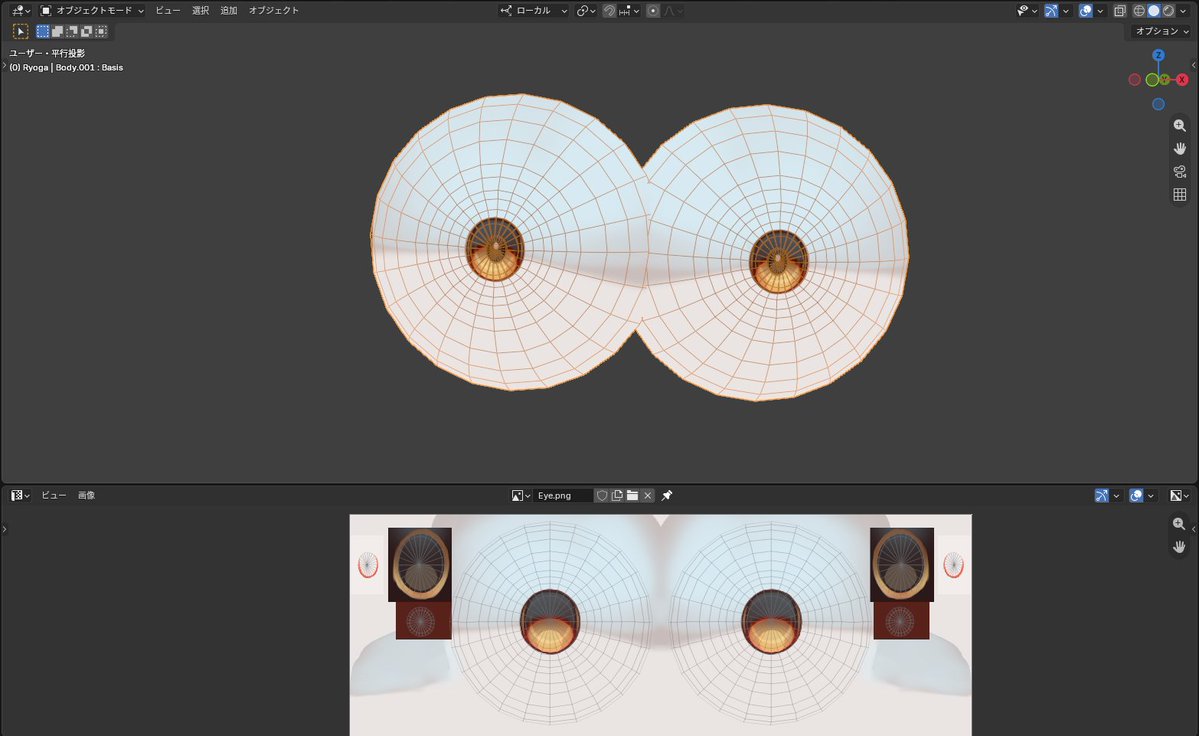Toggle orthographic perspective grid icon
Screen dimensions: 1199x736
tap(1180, 194)
